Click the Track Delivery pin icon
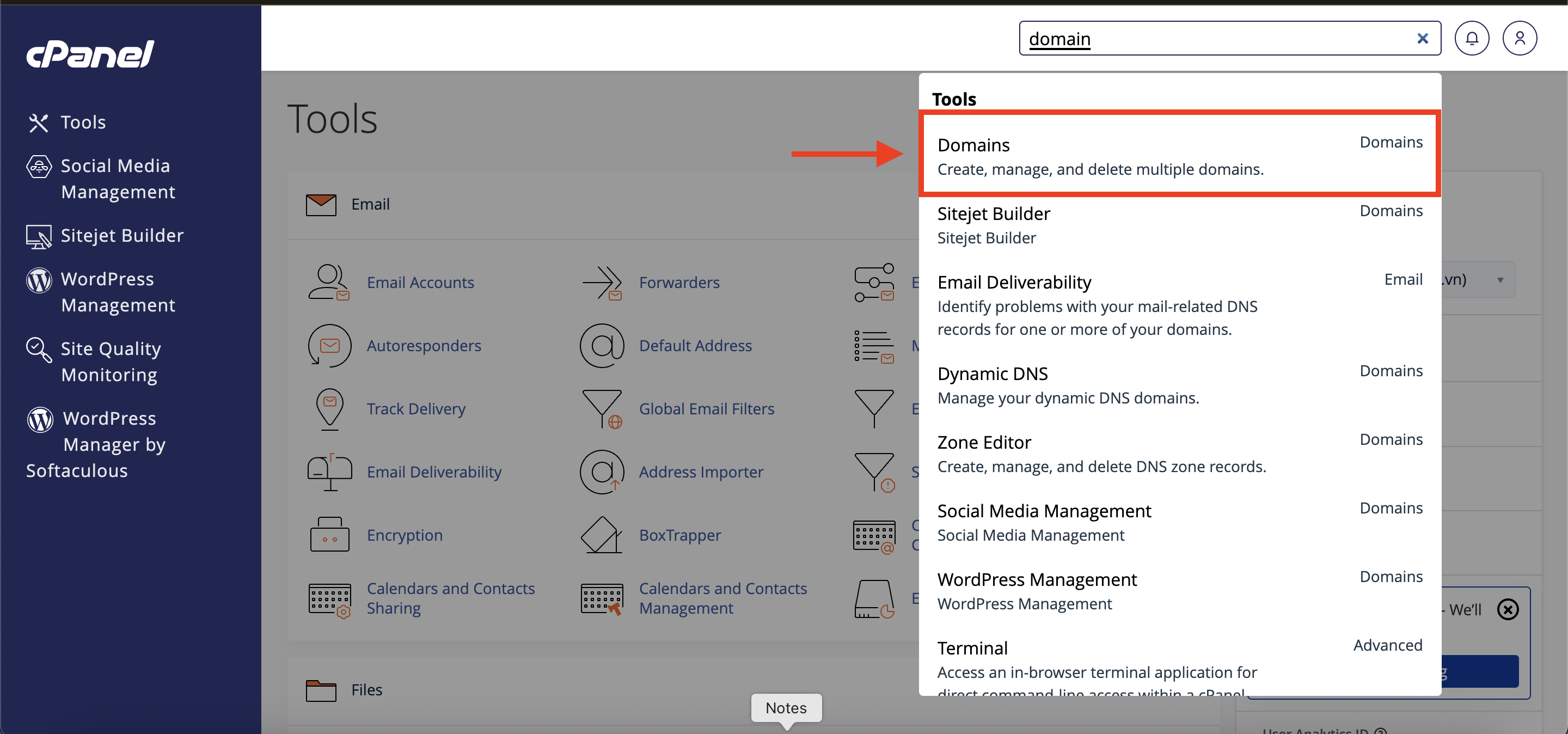 329,409
